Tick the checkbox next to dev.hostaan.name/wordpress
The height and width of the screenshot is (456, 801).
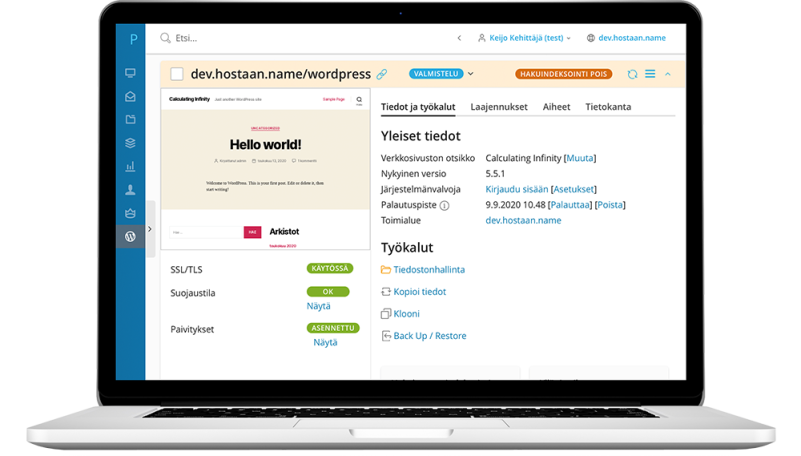point(177,74)
